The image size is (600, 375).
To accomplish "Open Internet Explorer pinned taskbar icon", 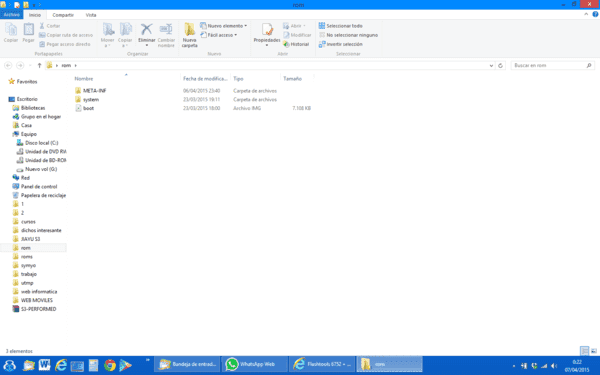I will click(61, 365).
